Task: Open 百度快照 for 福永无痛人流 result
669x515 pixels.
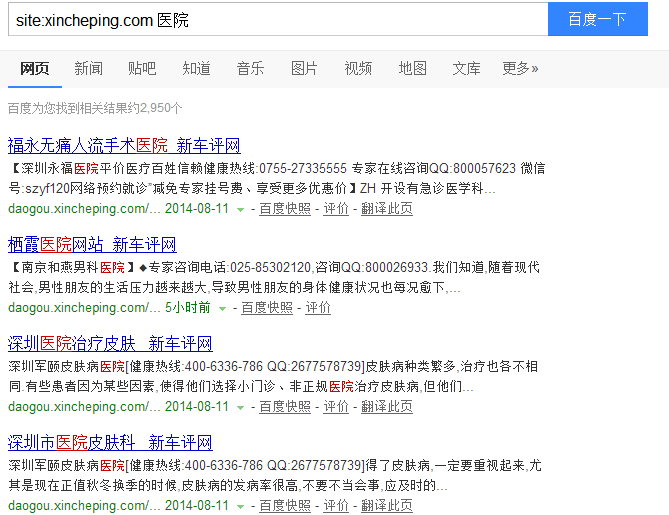Action: click(285, 209)
